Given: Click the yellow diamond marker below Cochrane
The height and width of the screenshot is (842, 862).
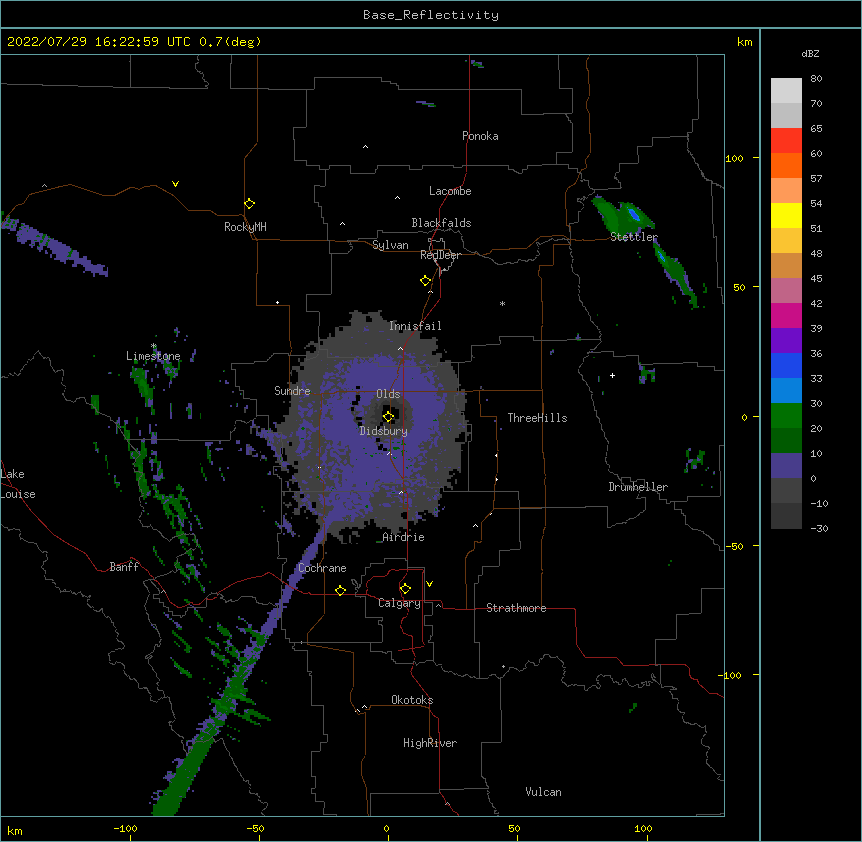Looking at the screenshot, I should 340,590.
